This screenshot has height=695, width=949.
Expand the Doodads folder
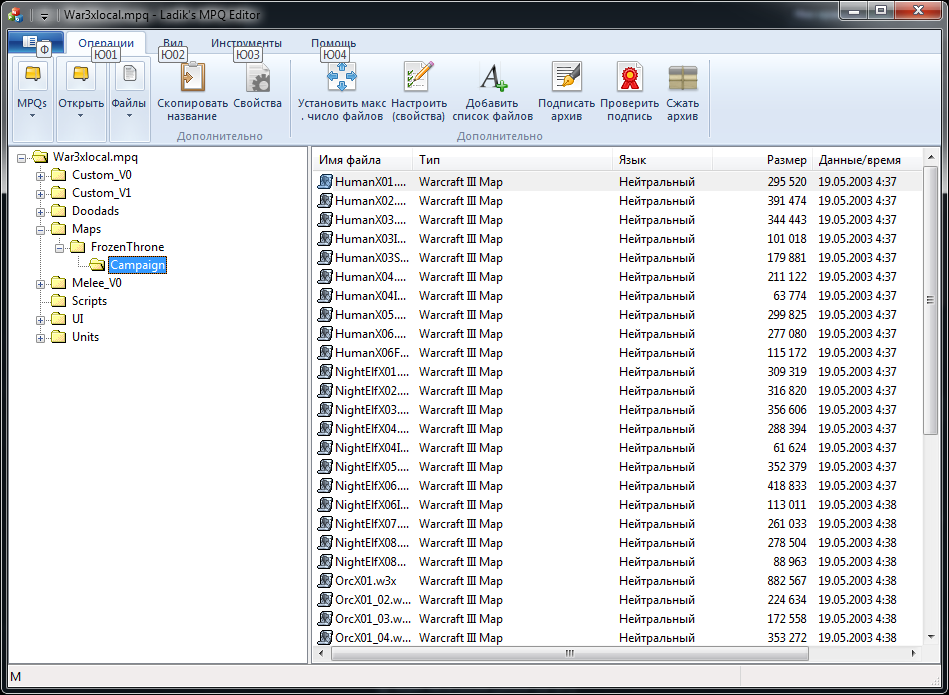point(41,212)
